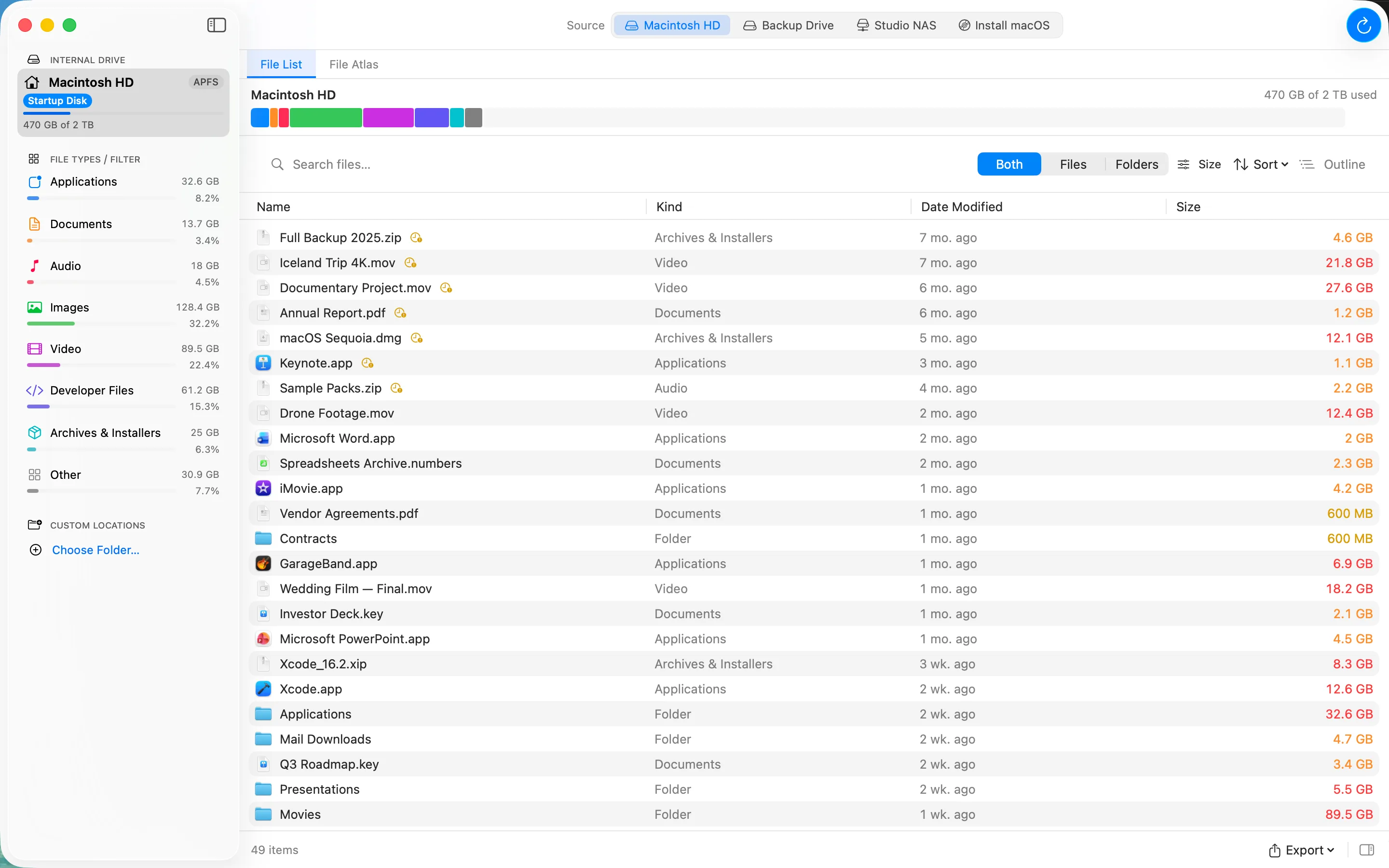Screen dimensions: 1389x868
Task: Click the Movies folder icon
Action: pos(263,814)
